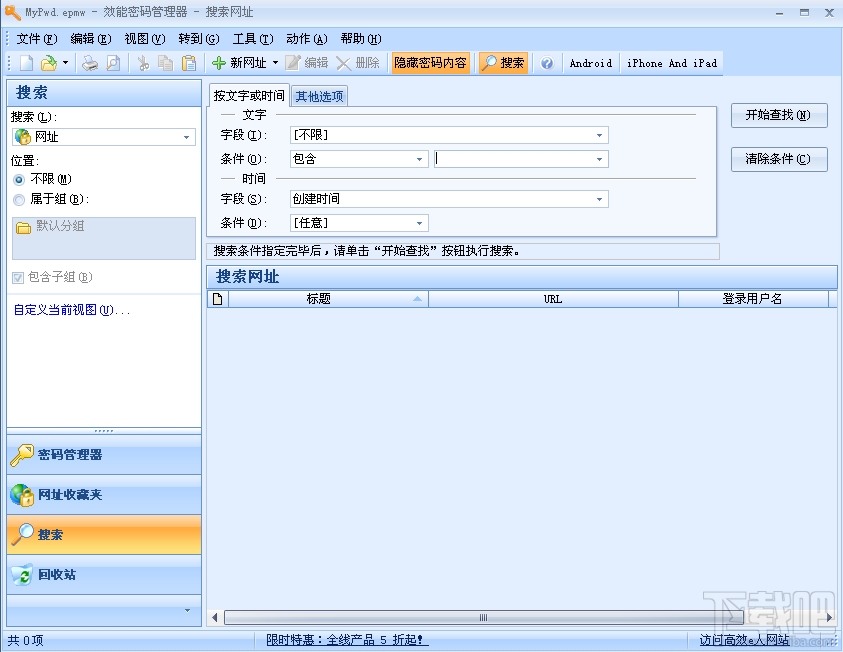Viewport: 843px width, 652px height.
Task: Click the URL column header
Action: (553, 299)
